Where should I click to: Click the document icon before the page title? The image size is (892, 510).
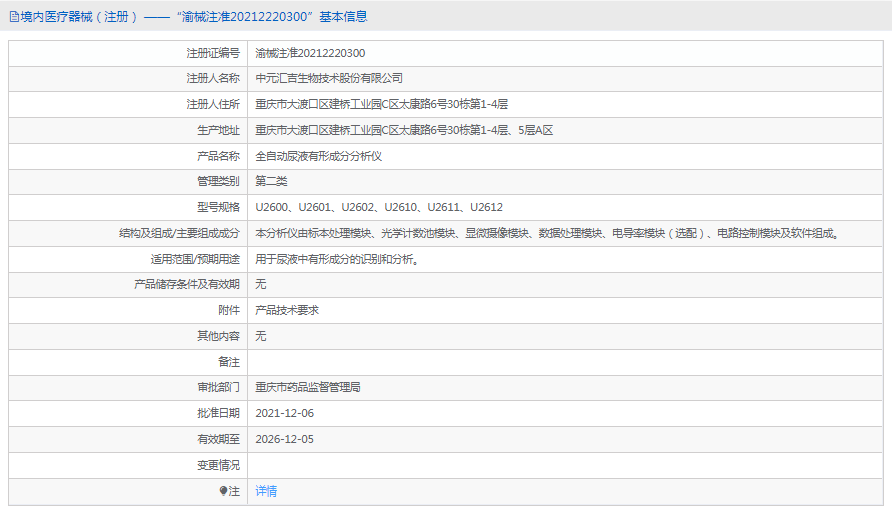(14, 17)
